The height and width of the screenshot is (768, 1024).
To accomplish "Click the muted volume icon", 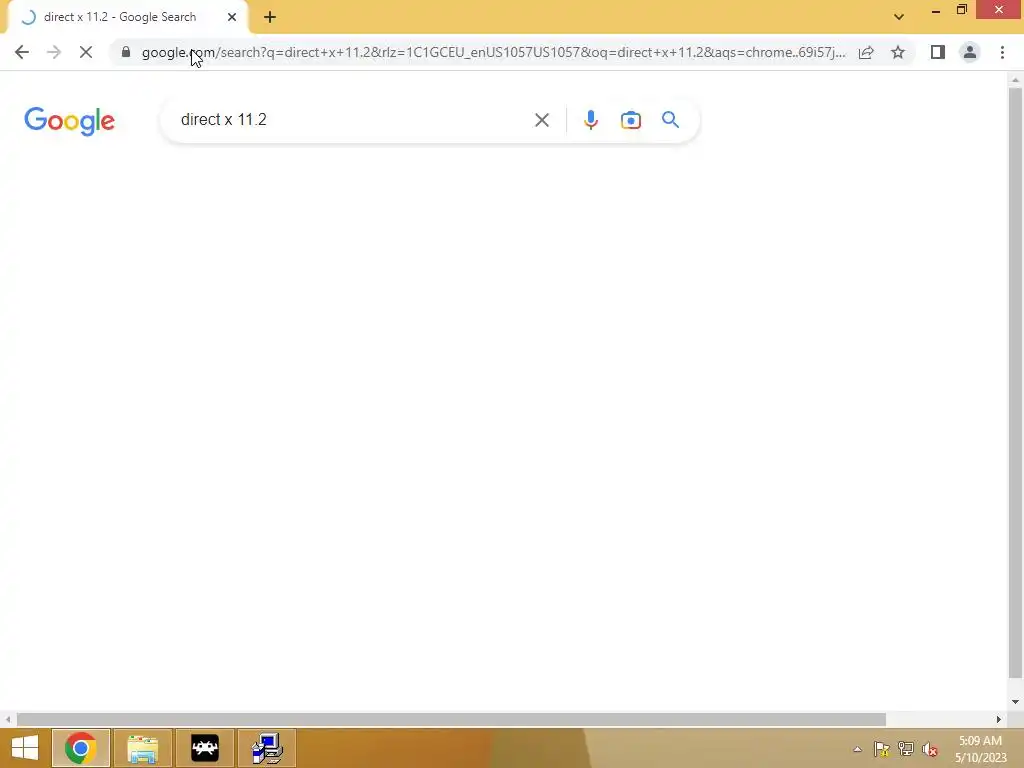I will click(x=930, y=749).
